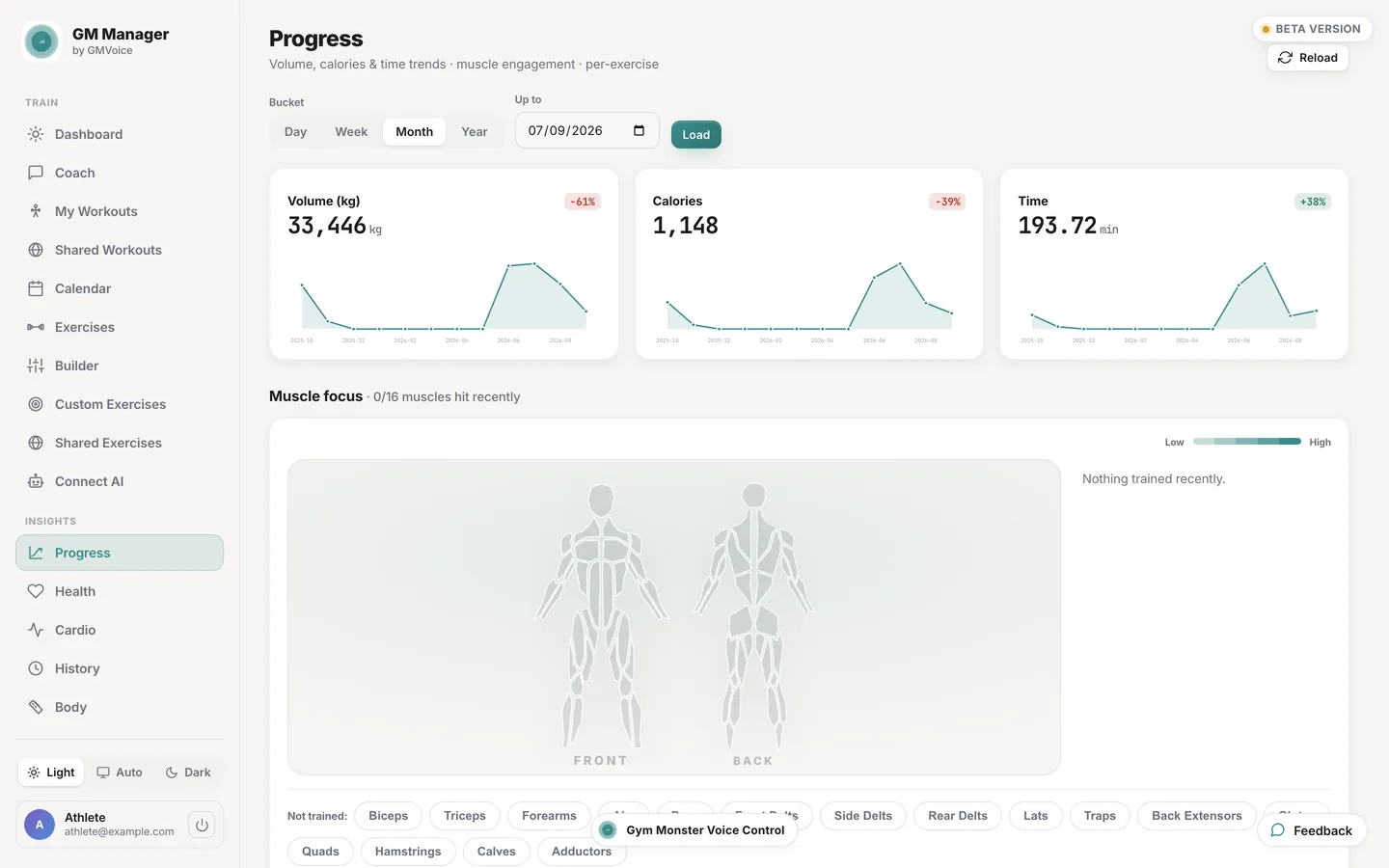This screenshot has width=1389, height=868.
Task: Select the Week bucket option
Action: [x=351, y=132]
